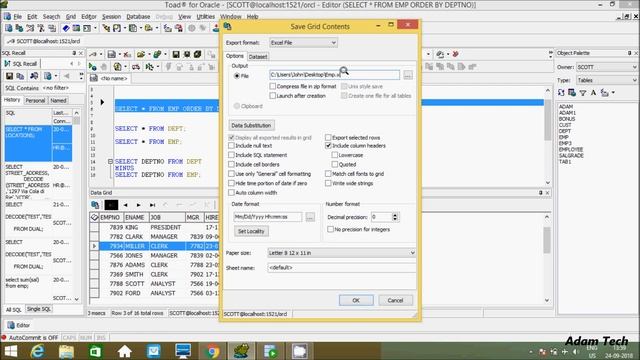Open File Explorer from the taskbar
This screenshot has height=360, width=640.
point(66,351)
